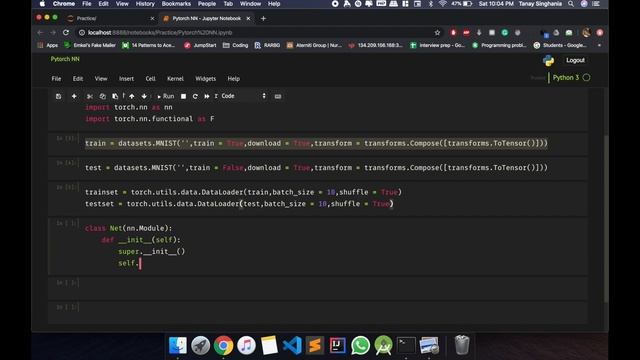640x360 pixels.
Task: Open IntelliJ IDEA from the dock
Action: pos(338,346)
